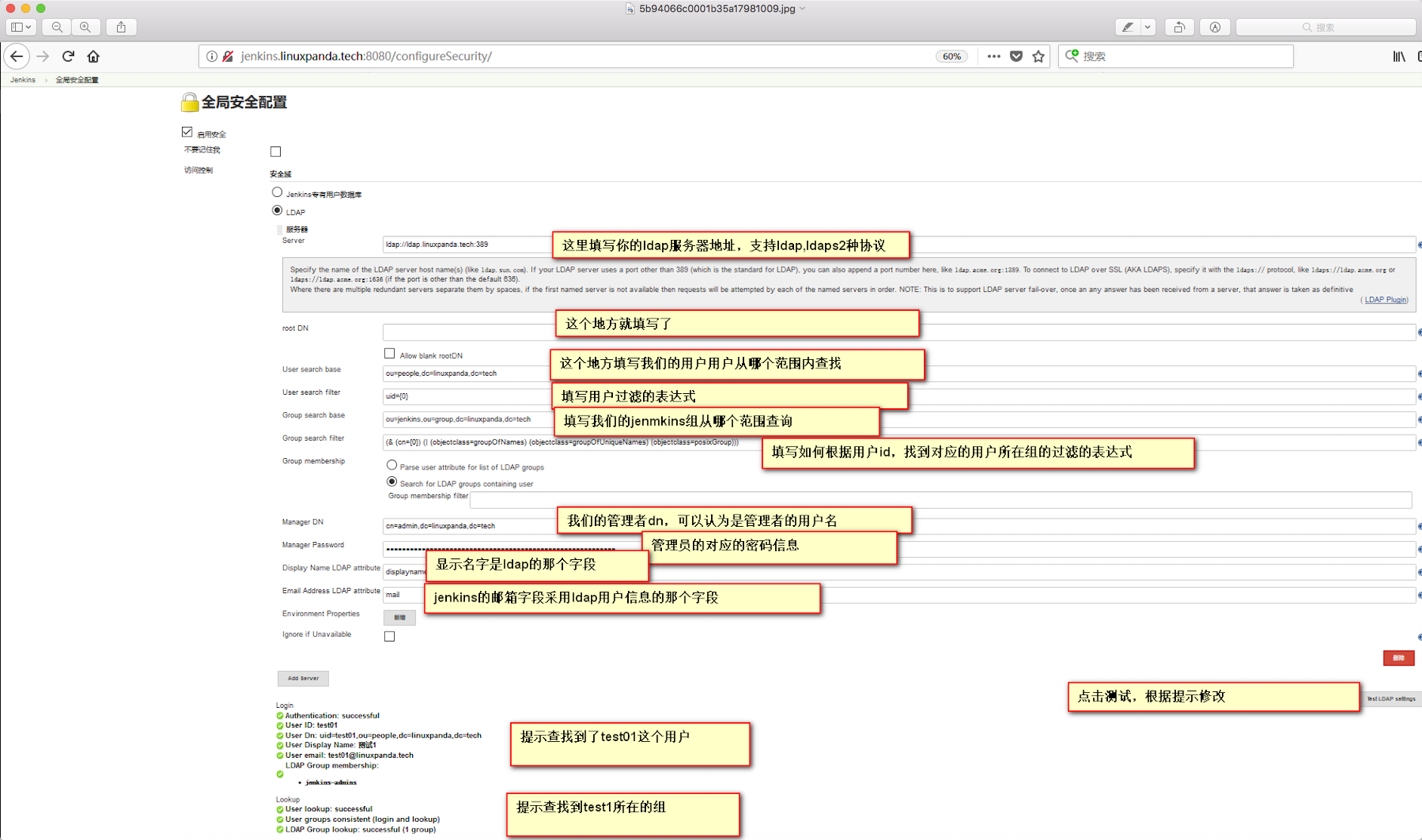Bookmark this page with the star
The image size is (1422, 840).
pos(1039,57)
